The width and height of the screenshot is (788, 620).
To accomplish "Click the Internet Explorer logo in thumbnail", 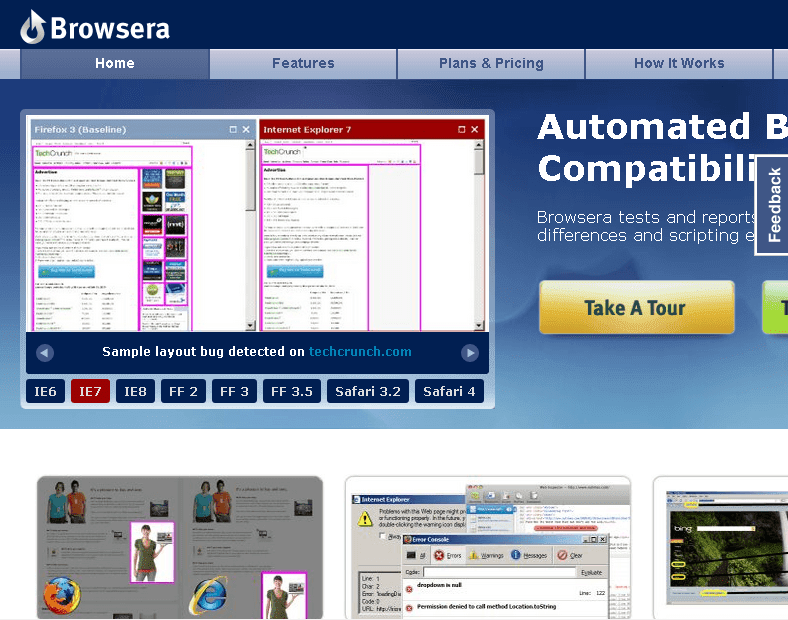I will 208,596.
